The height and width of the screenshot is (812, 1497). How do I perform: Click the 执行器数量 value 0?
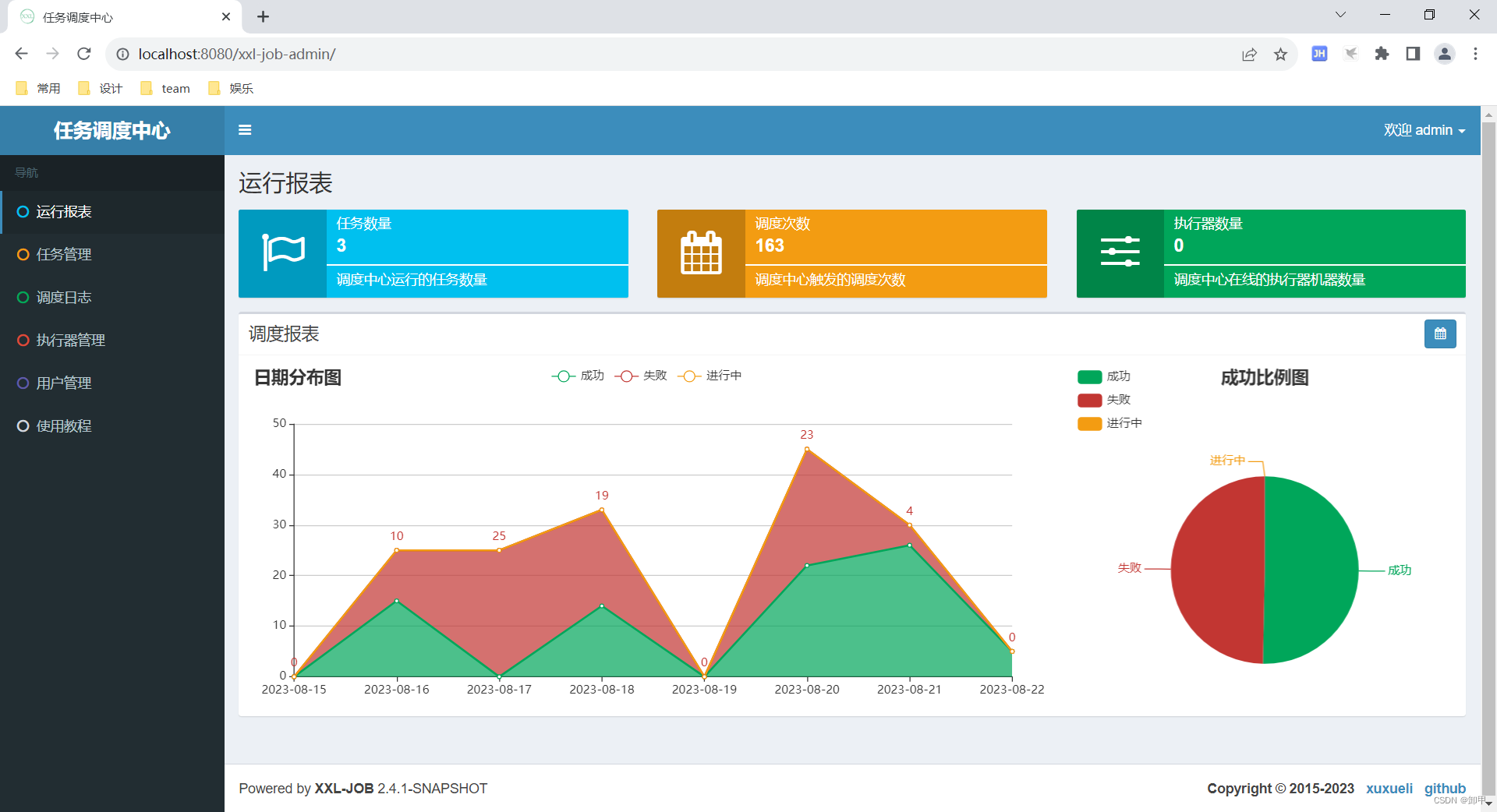click(x=1179, y=245)
